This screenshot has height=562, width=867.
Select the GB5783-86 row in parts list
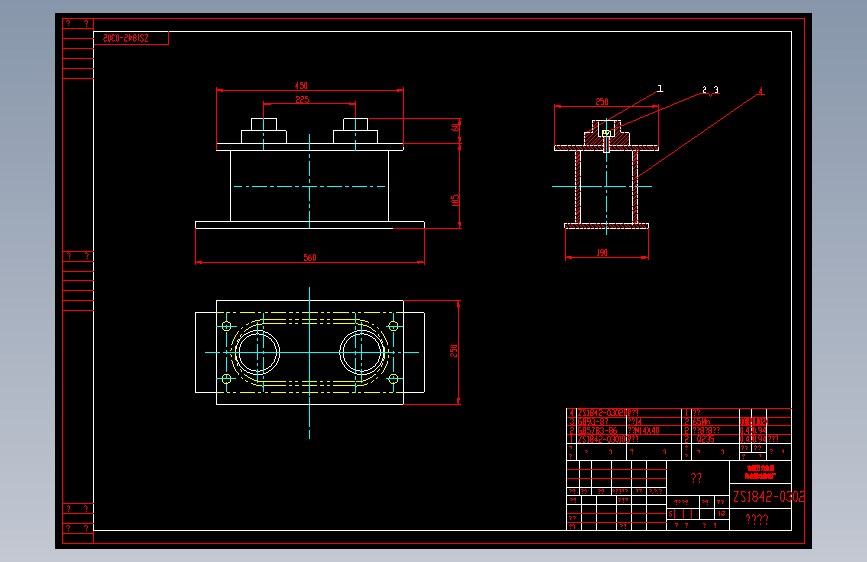679,430
